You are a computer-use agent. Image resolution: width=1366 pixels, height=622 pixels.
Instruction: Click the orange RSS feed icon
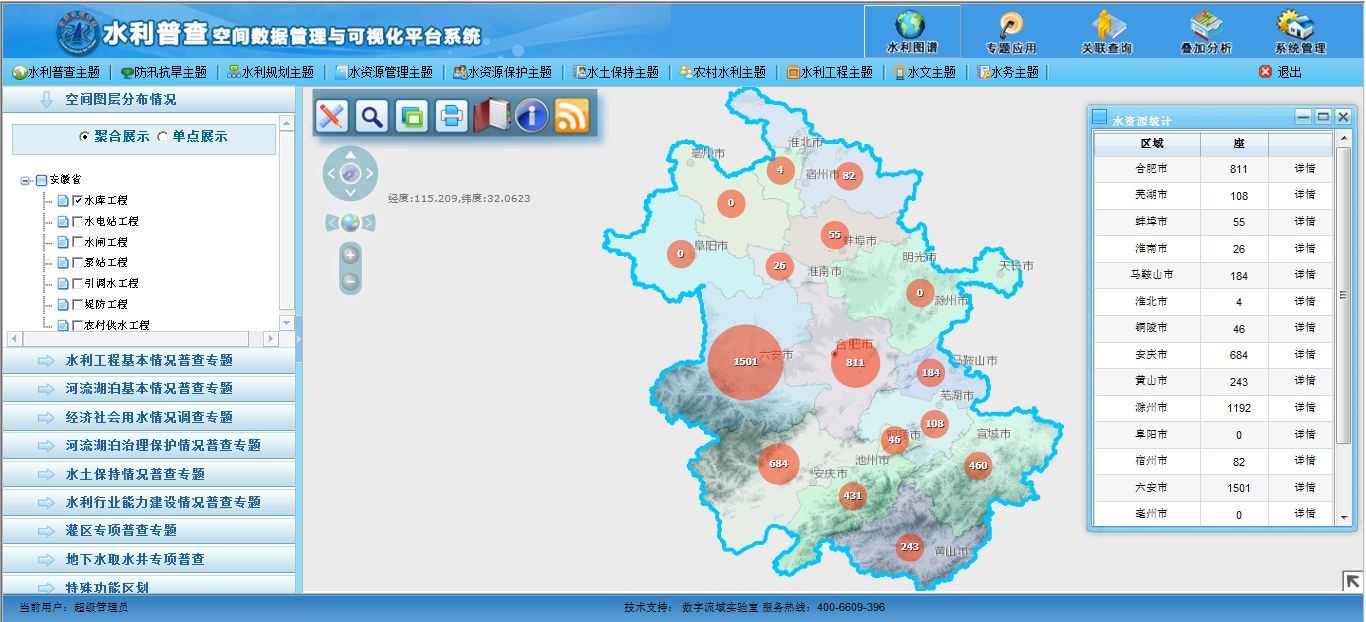click(x=572, y=116)
